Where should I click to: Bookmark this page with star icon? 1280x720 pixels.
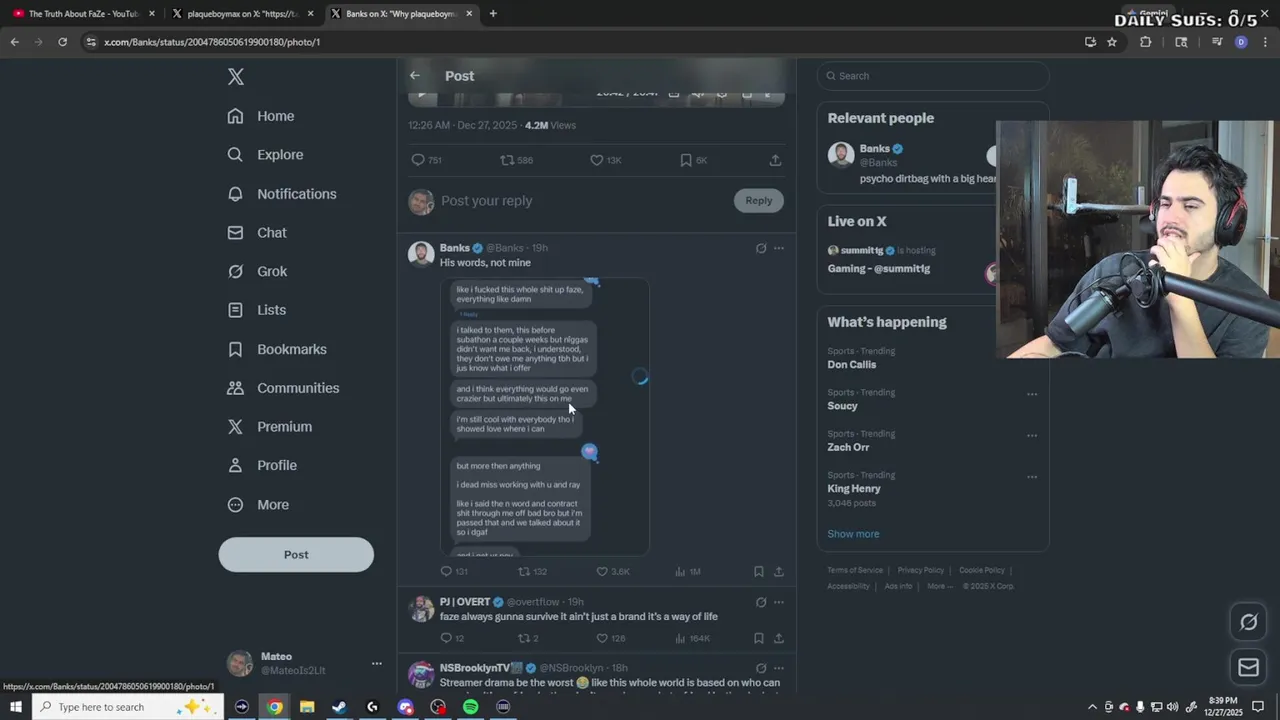click(1112, 42)
